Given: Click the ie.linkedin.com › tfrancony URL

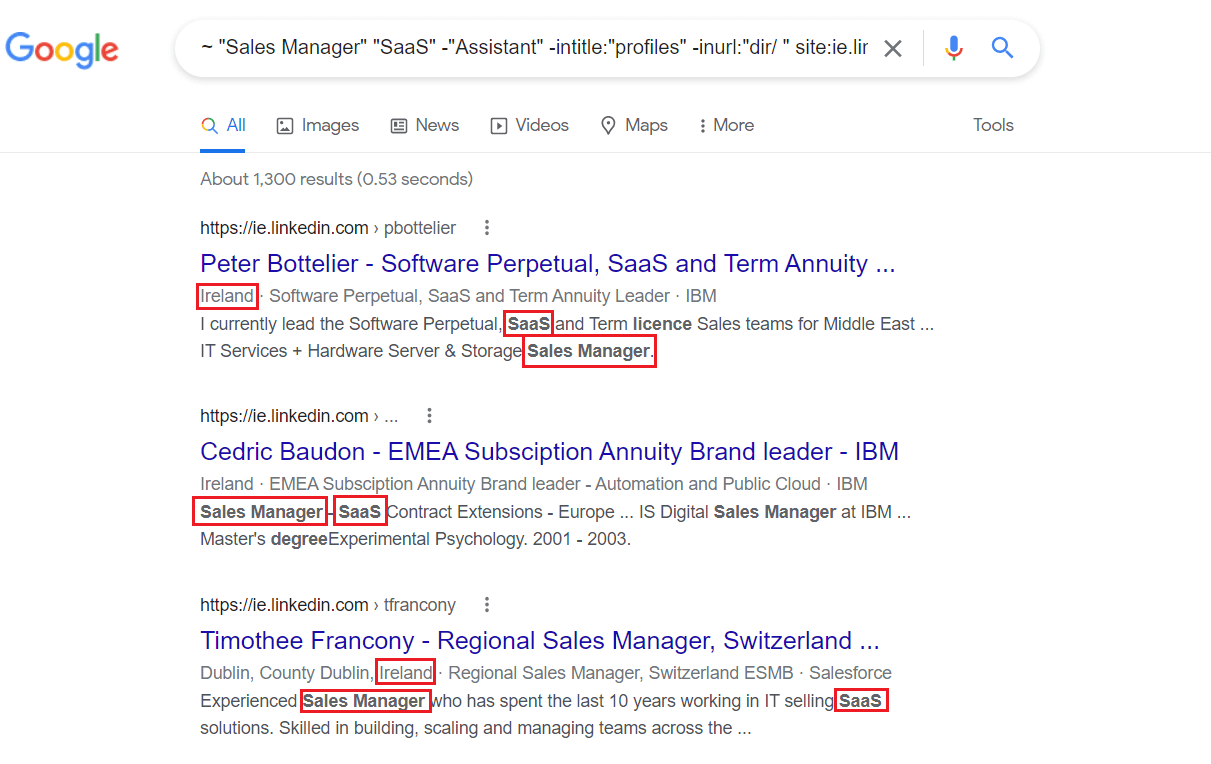Looking at the screenshot, I should [x=328, y=605].
